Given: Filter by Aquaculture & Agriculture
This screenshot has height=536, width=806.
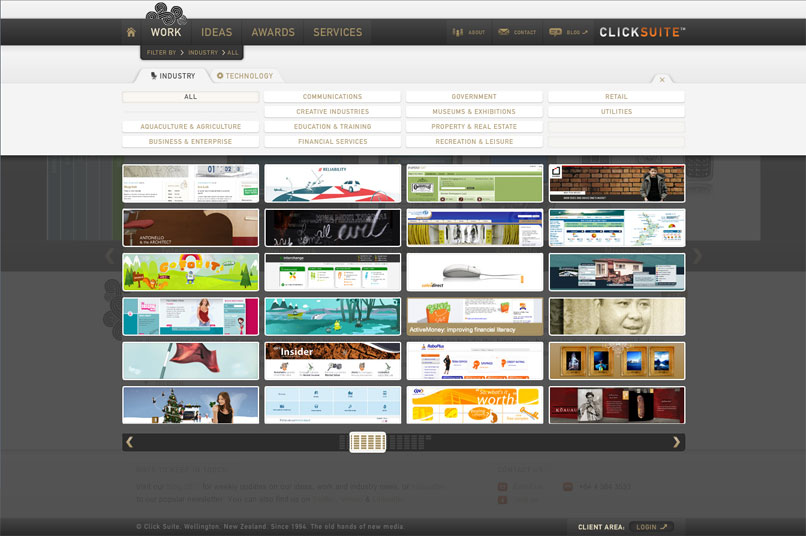Looking at the screenshot, I should (191, 126).
